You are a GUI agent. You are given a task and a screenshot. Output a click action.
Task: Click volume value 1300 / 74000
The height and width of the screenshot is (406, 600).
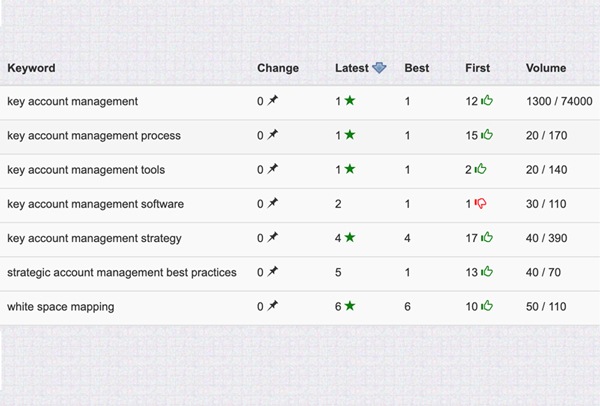(559, 101)
